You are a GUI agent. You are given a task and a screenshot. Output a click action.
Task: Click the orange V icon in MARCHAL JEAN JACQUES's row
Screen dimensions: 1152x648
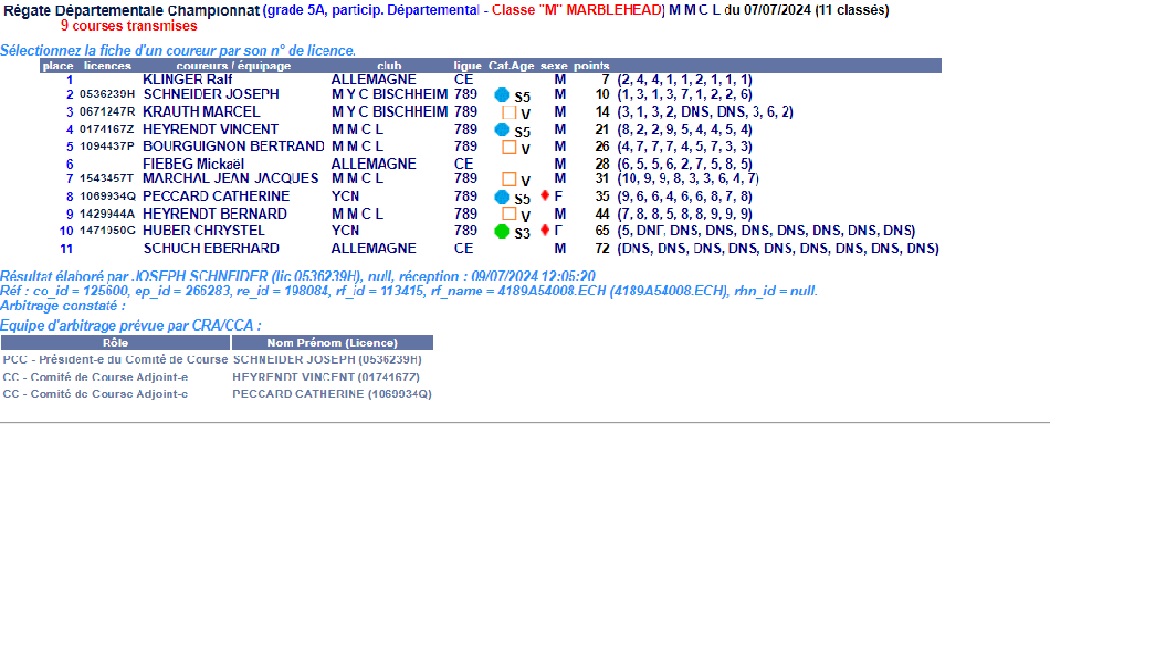point(508,179)
